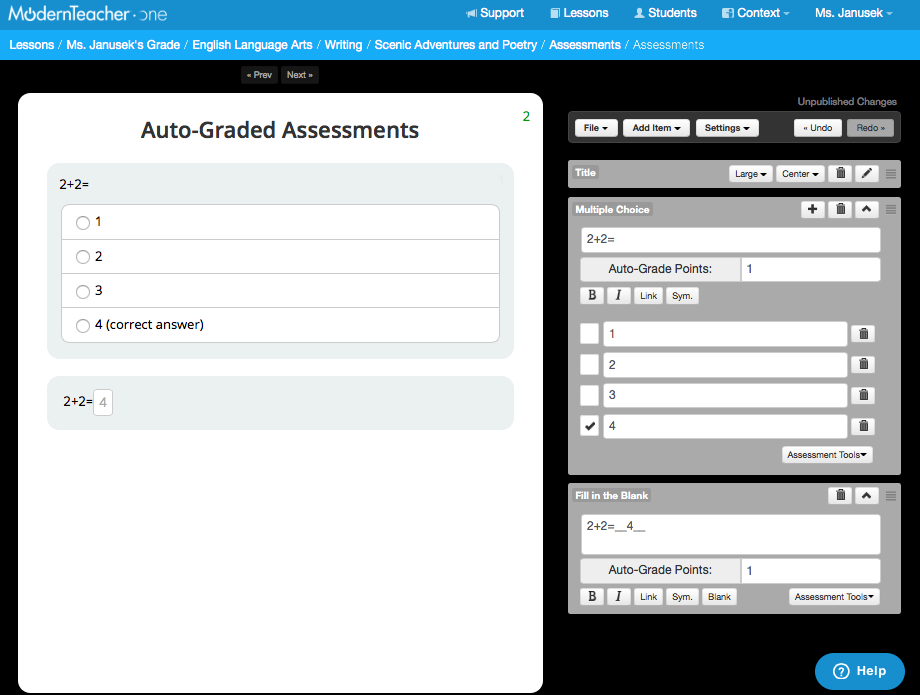Open Lessons in the top navigation

click(x=579, y=13)
